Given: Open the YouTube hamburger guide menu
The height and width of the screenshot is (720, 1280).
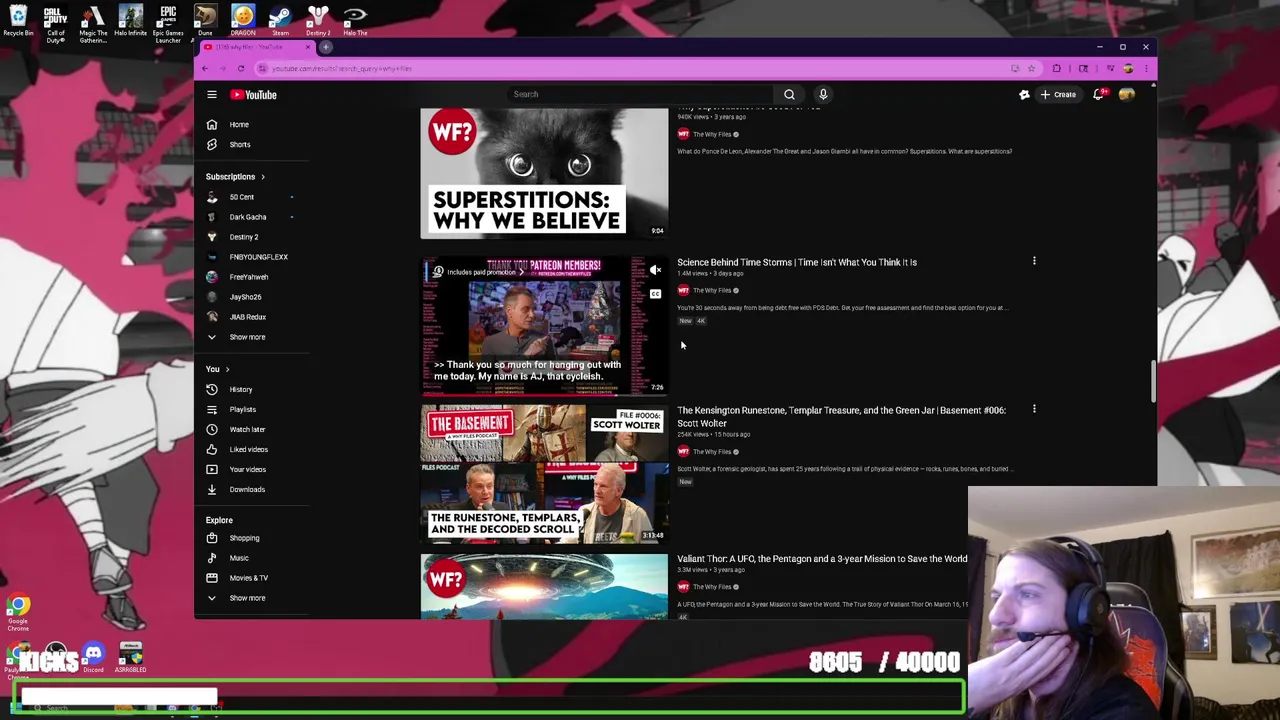Looking at the screenshot, I should click(212, 94).
